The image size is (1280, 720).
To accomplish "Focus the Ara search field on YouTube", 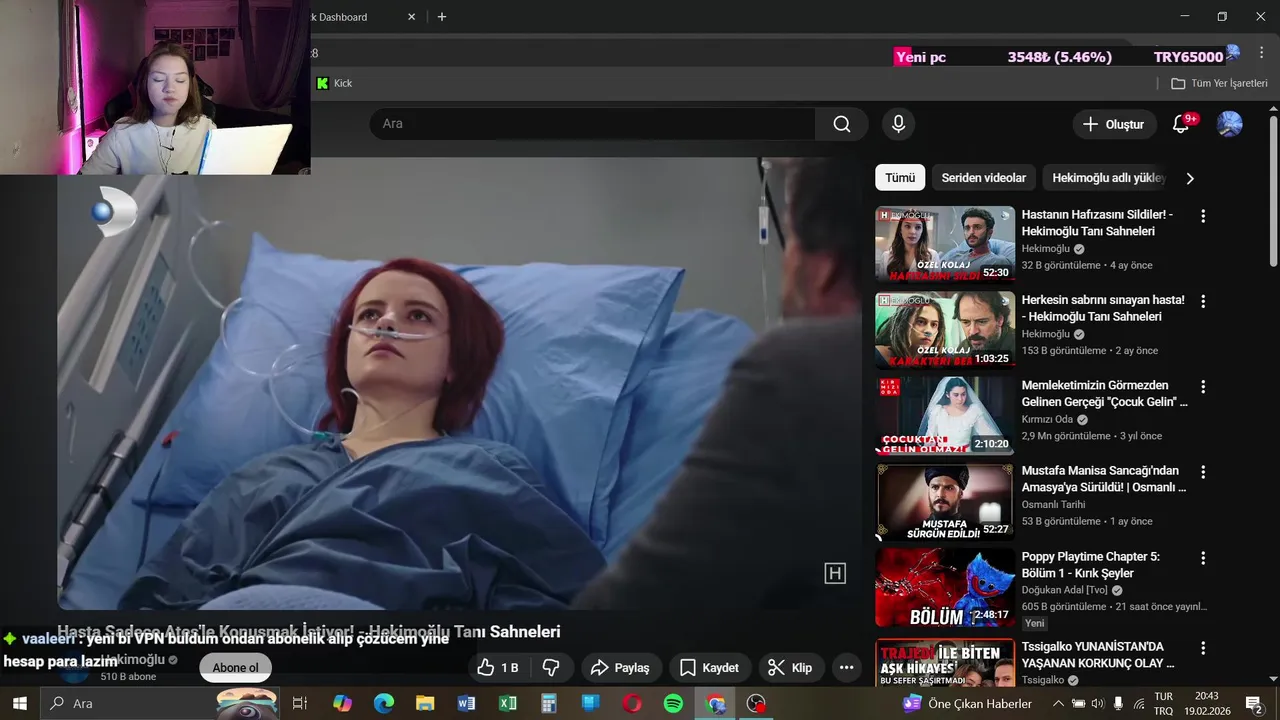I will point(592,124).
